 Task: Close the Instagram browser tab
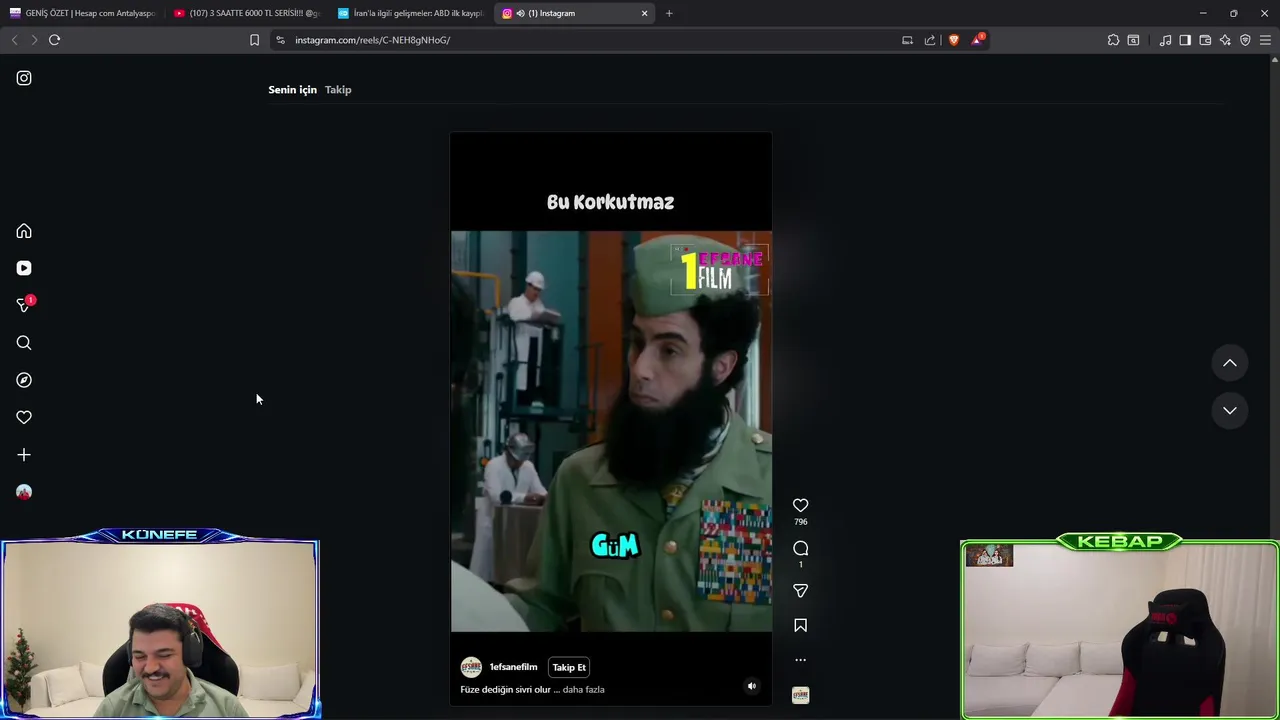644,13
